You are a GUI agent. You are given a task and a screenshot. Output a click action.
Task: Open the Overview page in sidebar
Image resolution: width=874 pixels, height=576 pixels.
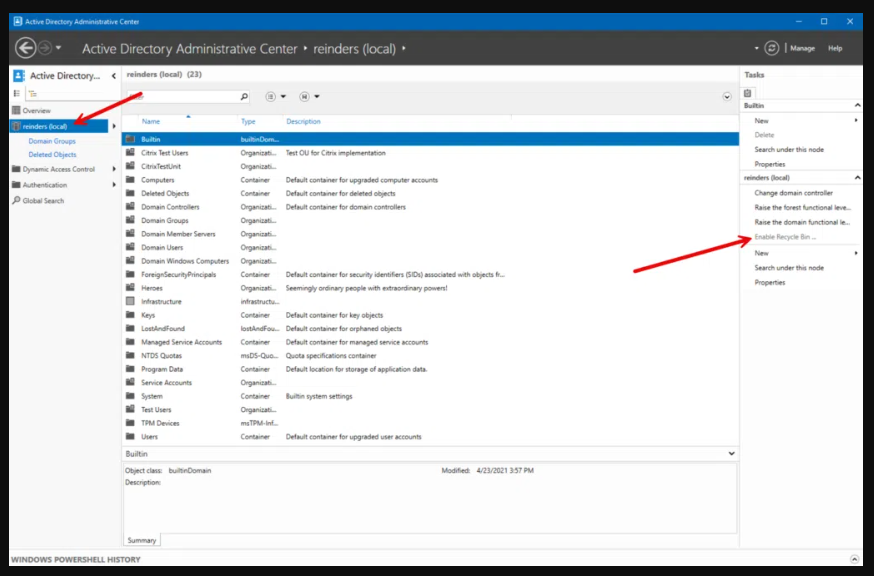(x=36, y=110)
